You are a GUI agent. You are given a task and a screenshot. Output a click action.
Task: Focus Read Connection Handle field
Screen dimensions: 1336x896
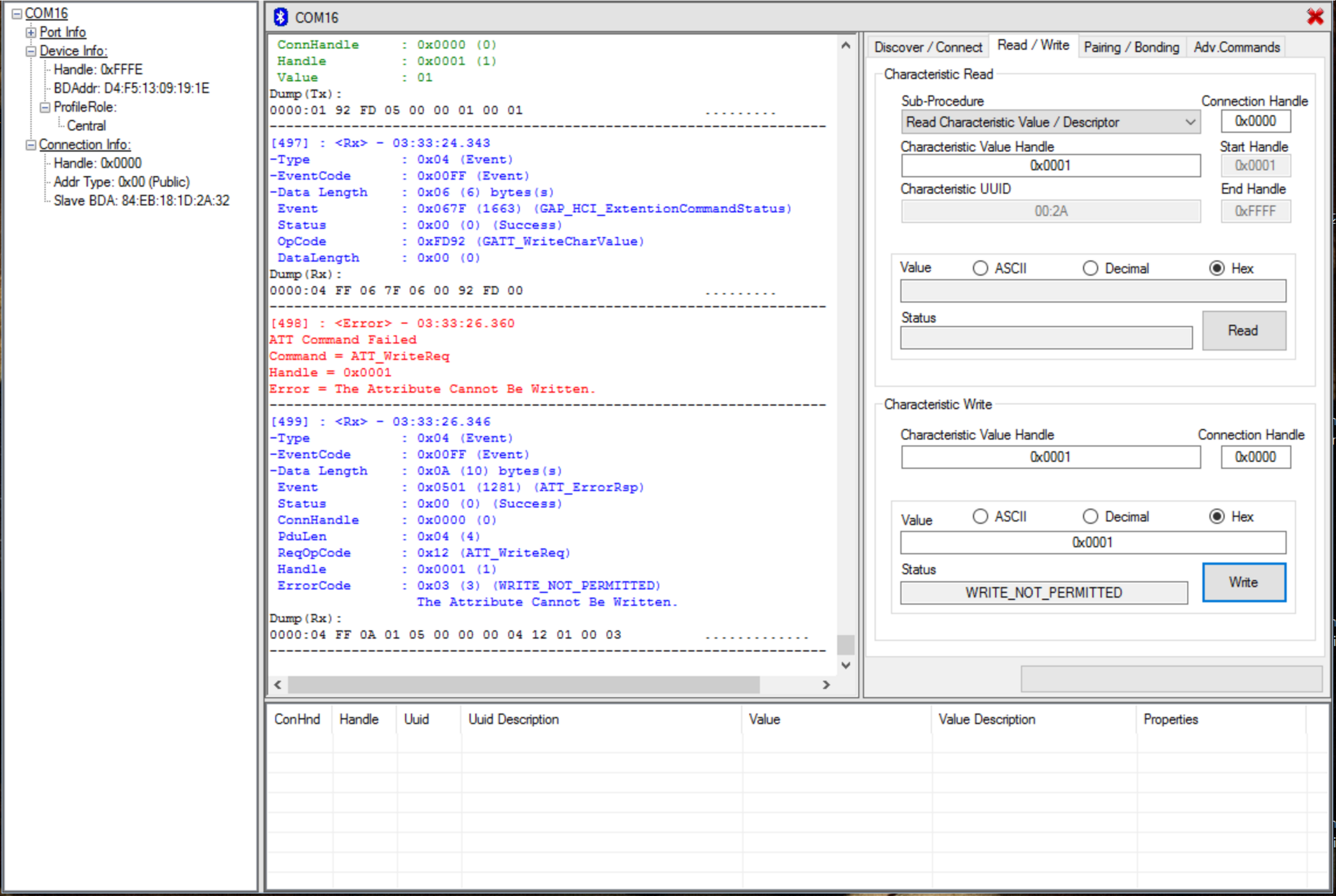1255,121
